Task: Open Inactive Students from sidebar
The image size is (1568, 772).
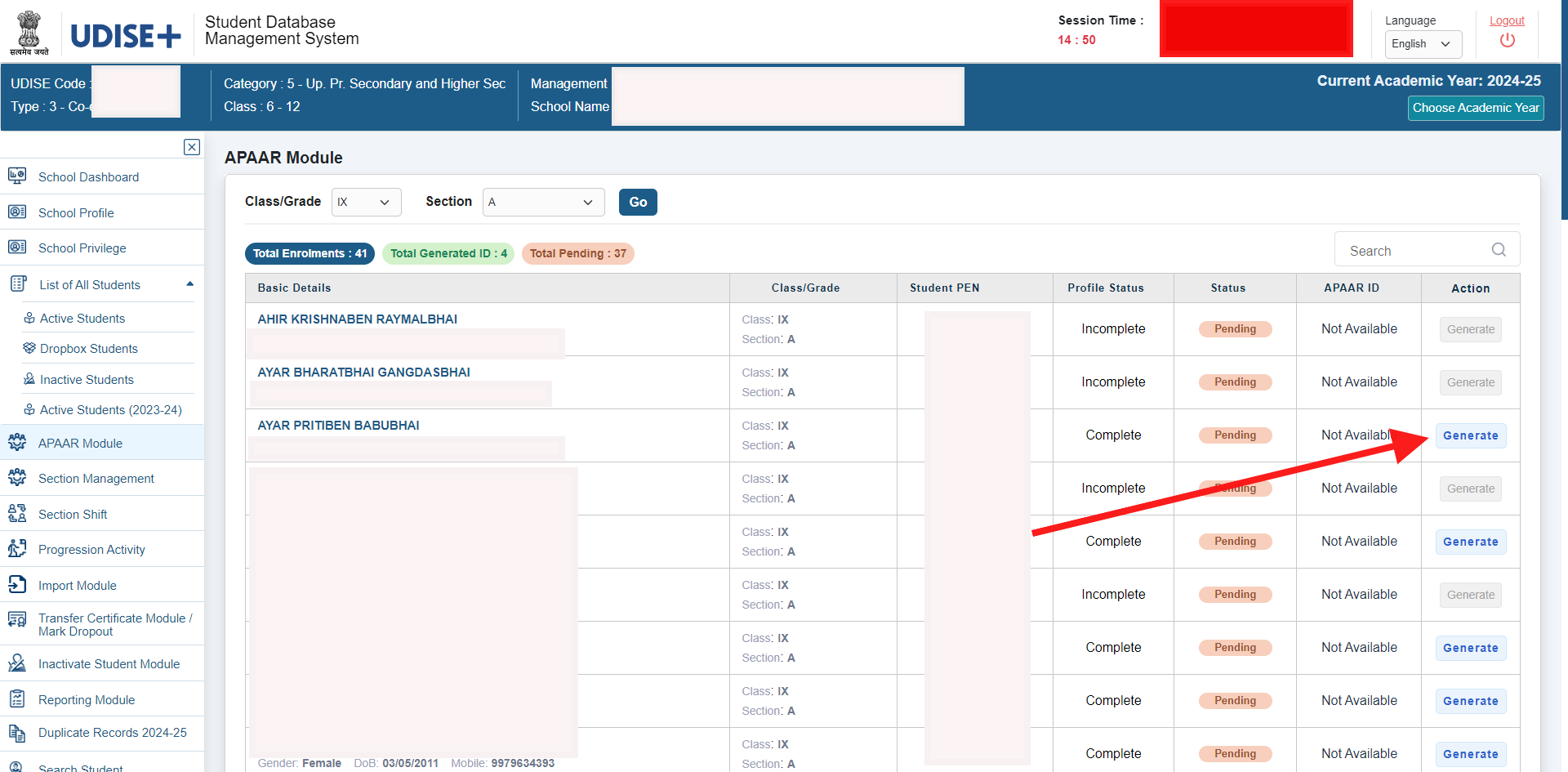Action: pyautogui.click(x=86, y=379)
